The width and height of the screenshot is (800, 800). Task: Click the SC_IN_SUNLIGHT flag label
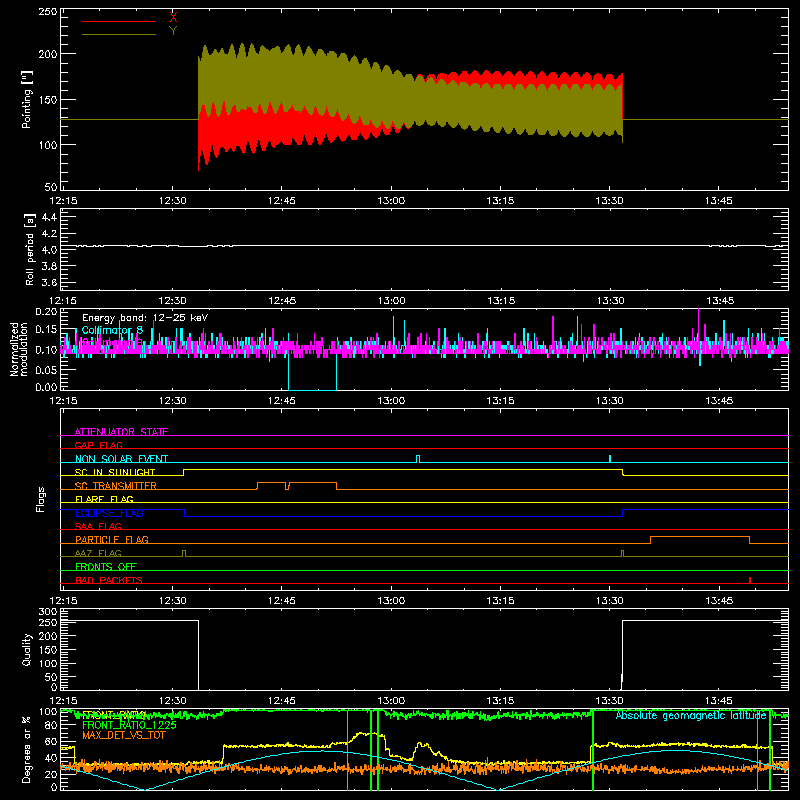[x=115, y=472]
